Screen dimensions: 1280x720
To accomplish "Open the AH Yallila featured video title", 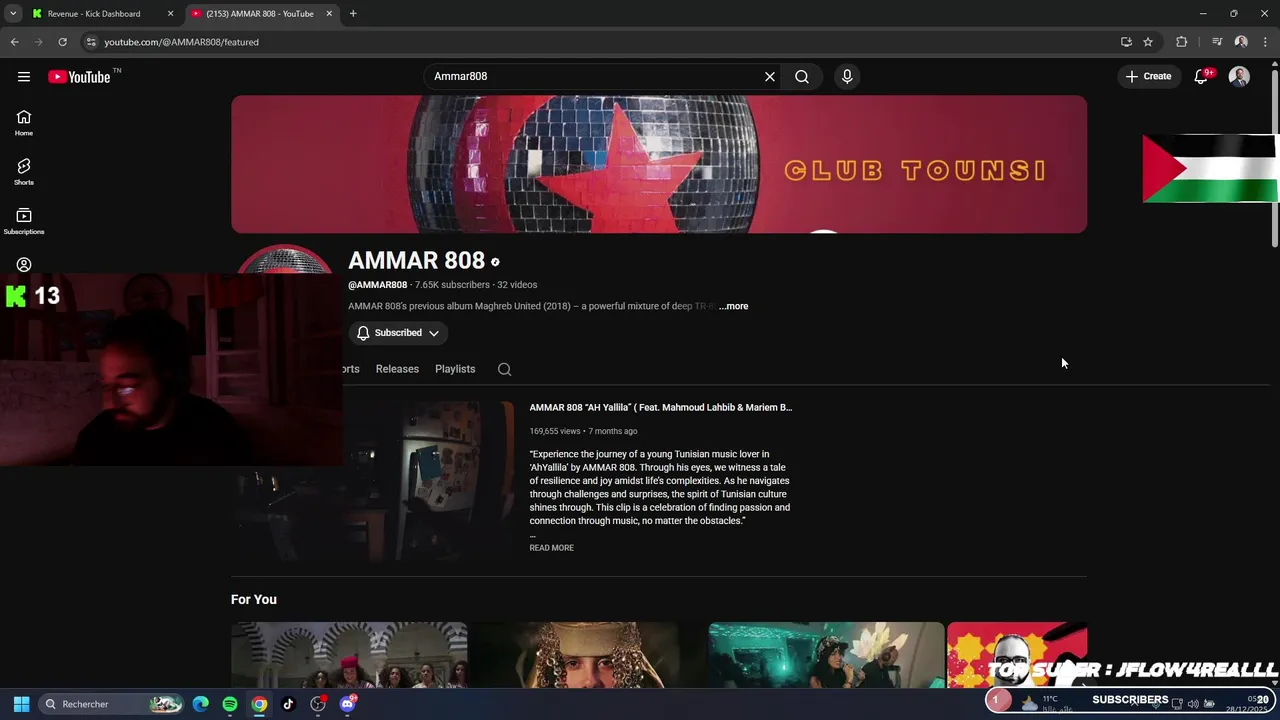I will (x=661, y=407).
